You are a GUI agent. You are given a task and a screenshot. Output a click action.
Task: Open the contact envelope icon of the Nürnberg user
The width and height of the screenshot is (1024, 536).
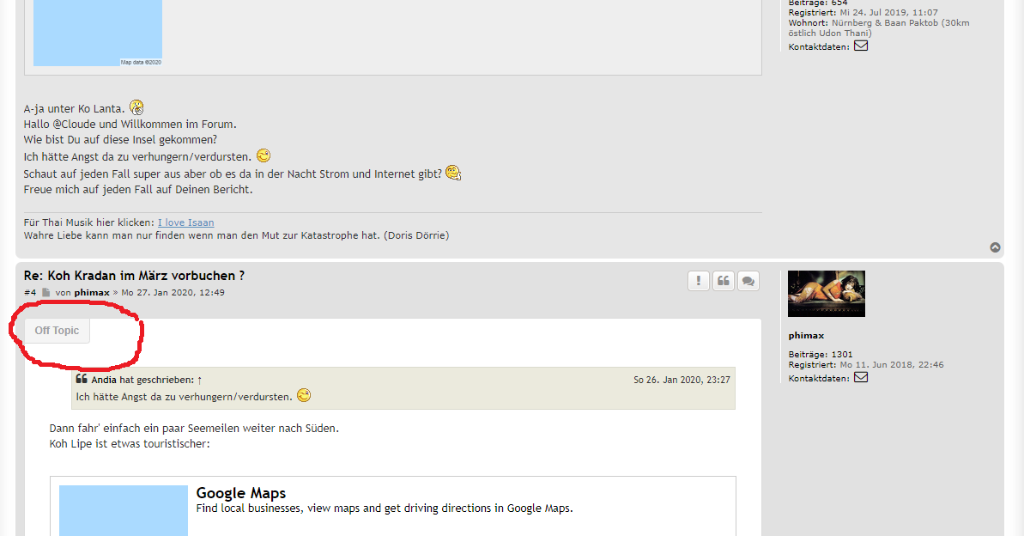(x=861, y=46)
